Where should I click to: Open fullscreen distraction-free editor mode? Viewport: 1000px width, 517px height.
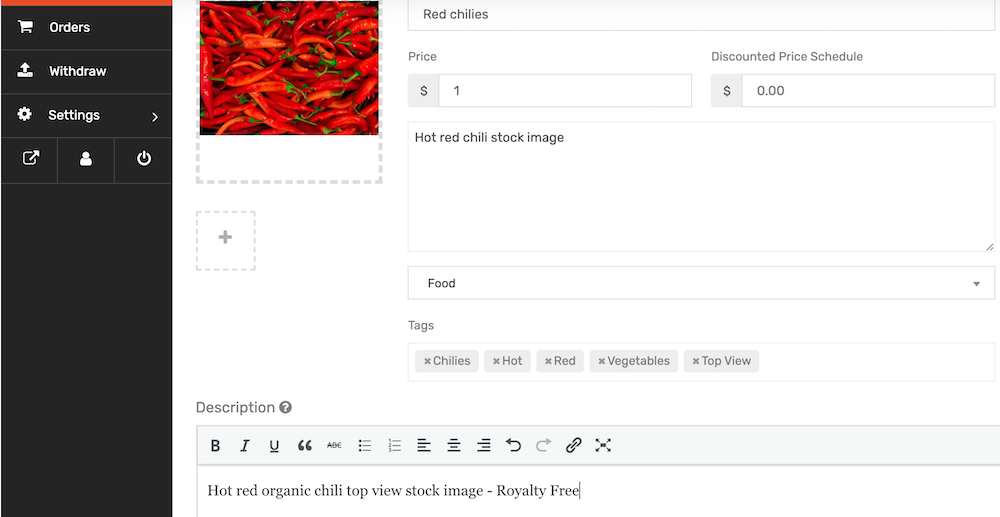point(603,445)
